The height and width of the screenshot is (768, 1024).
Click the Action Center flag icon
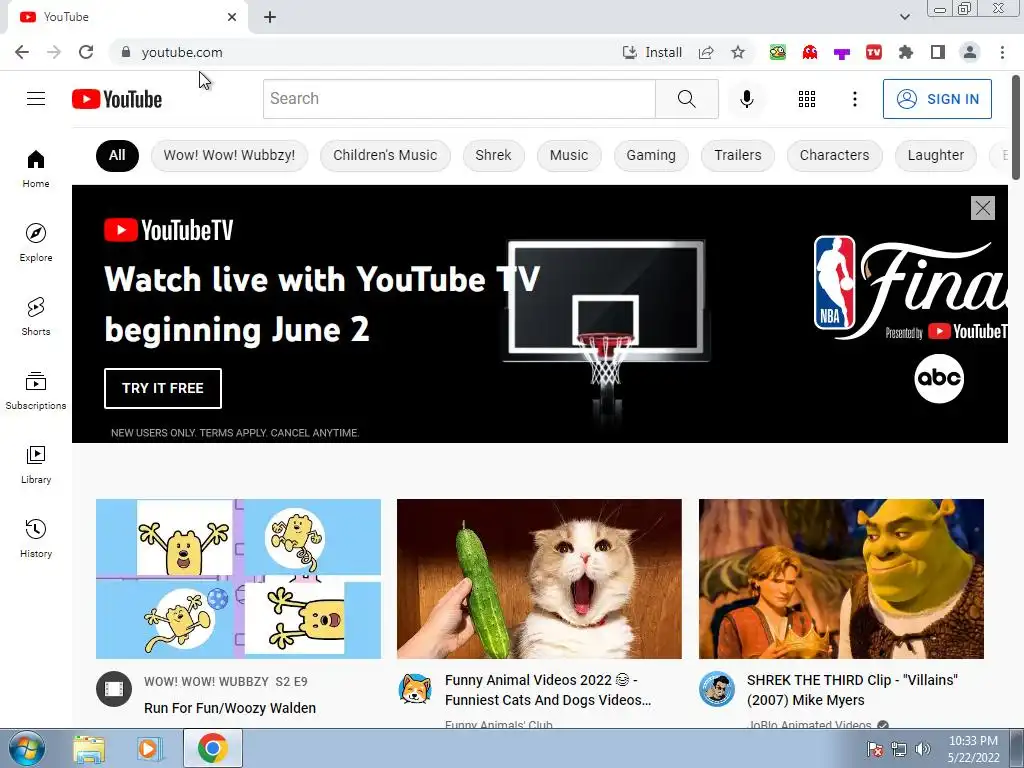point(874,749)
